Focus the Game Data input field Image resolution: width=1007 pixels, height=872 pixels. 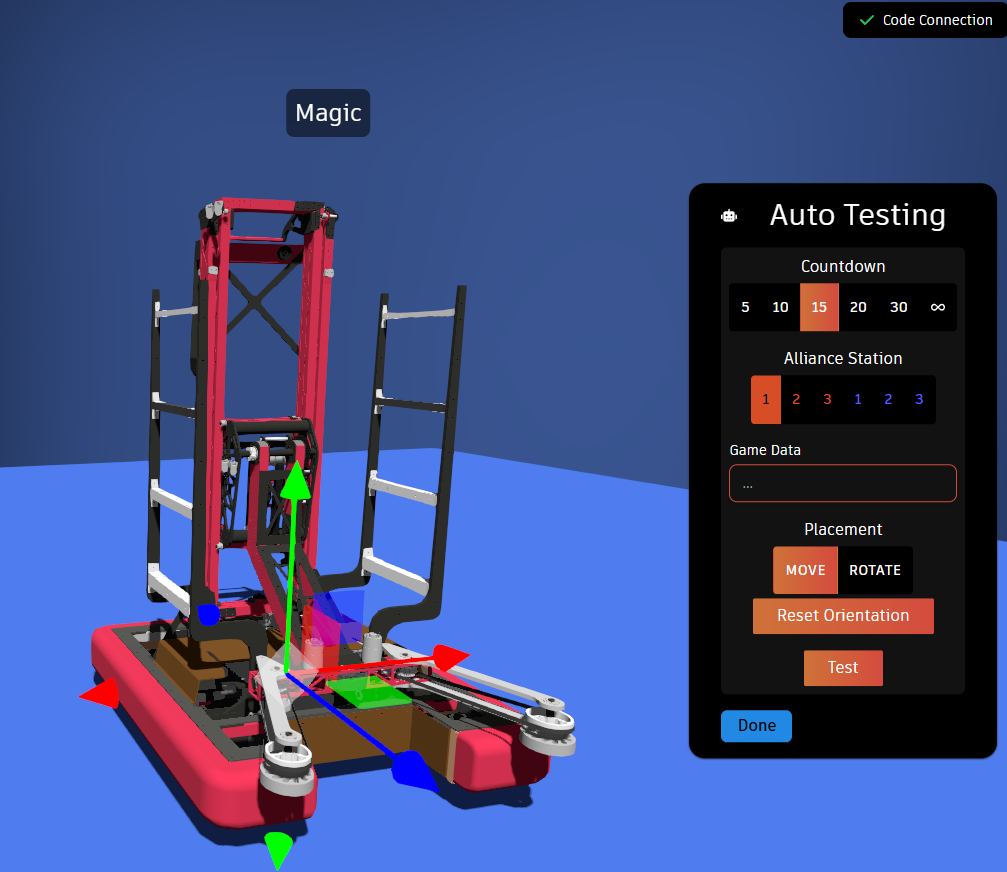[x=842, y=483]
